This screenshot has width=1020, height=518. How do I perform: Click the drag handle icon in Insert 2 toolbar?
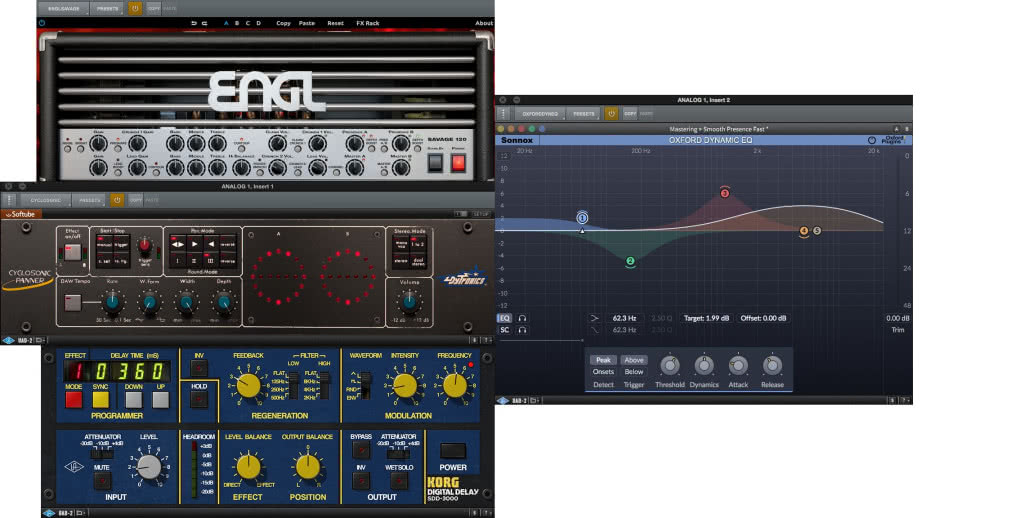click(503, 113)
